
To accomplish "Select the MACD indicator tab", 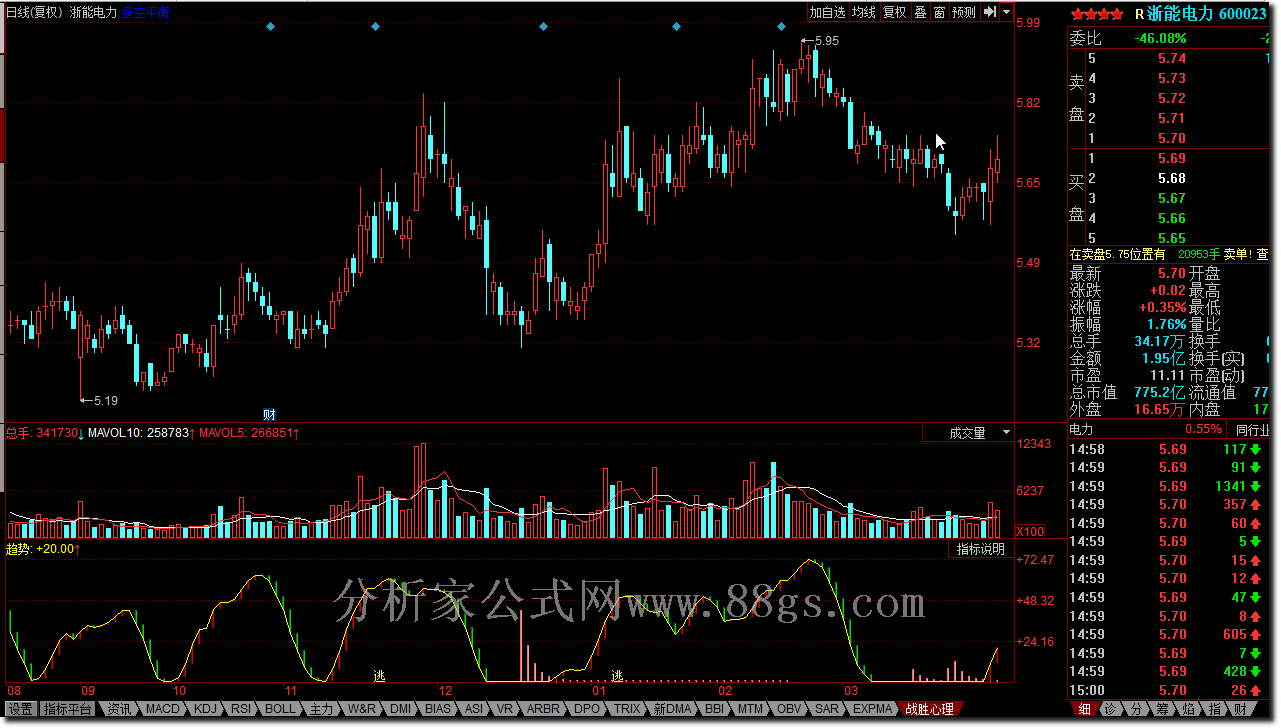I will (162, 709).
